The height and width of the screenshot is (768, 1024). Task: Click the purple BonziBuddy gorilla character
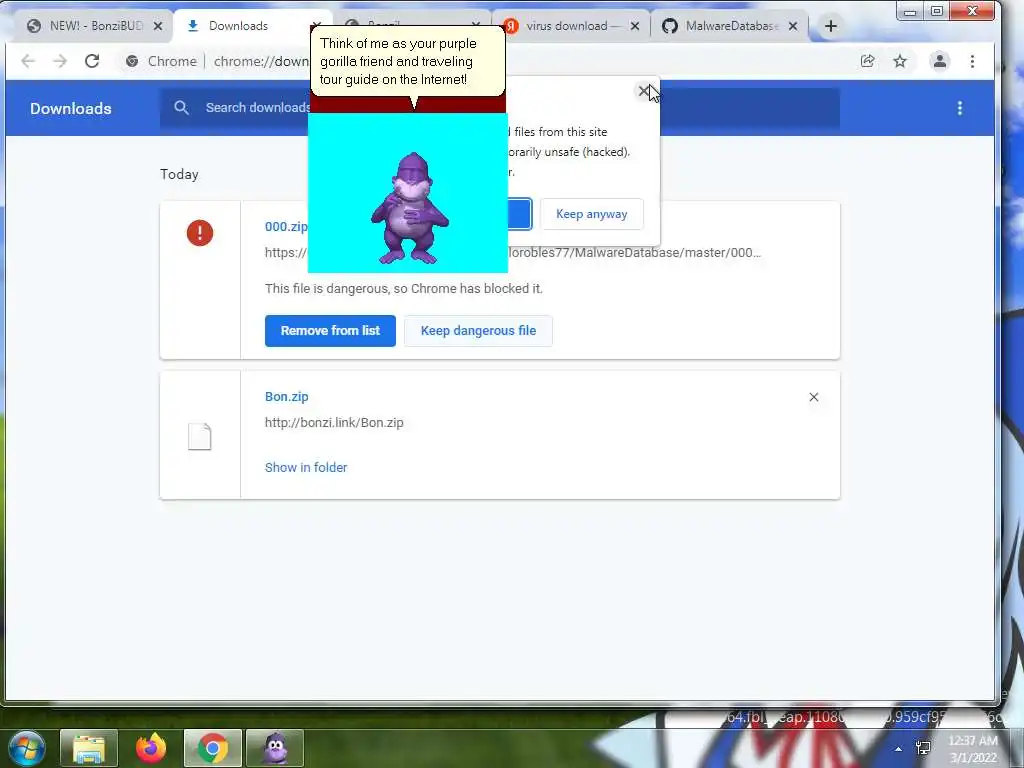point(410,208)
